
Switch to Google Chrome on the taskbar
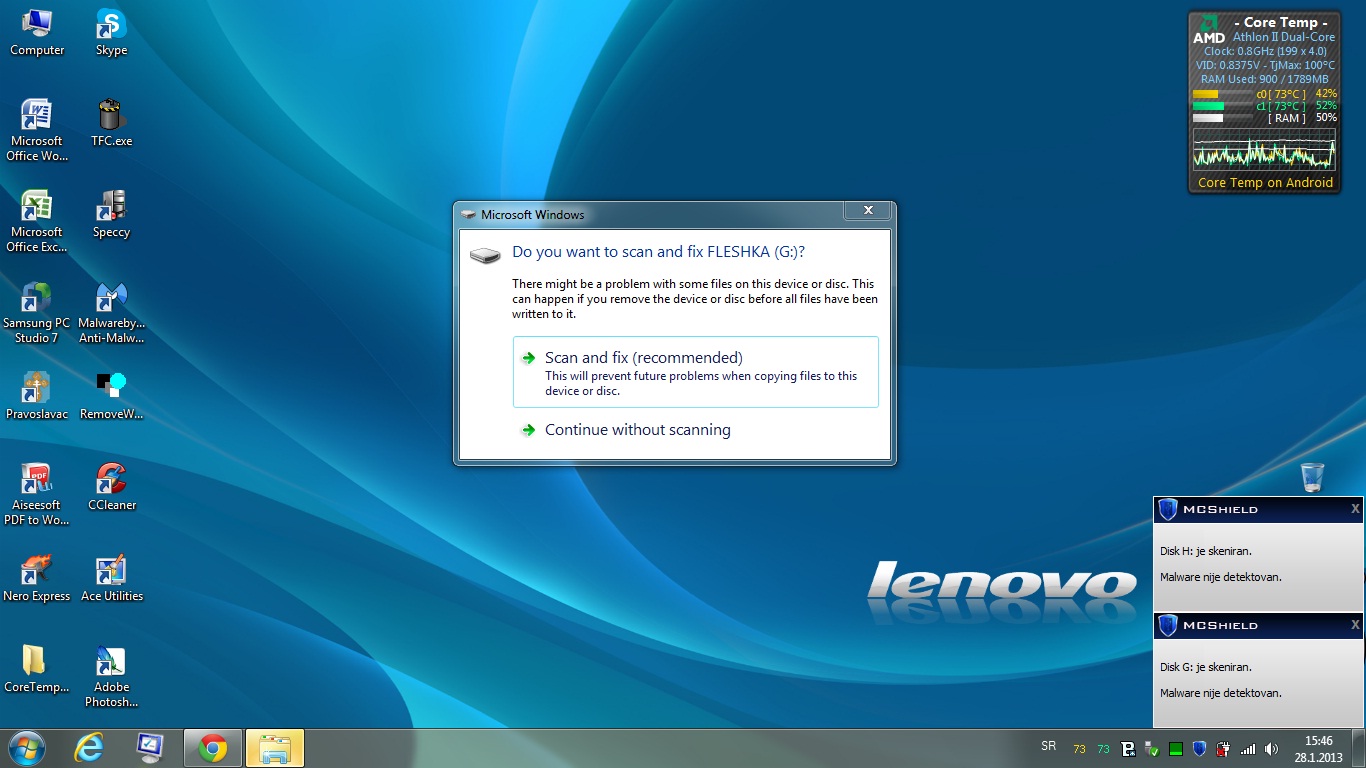pos(212,748)
